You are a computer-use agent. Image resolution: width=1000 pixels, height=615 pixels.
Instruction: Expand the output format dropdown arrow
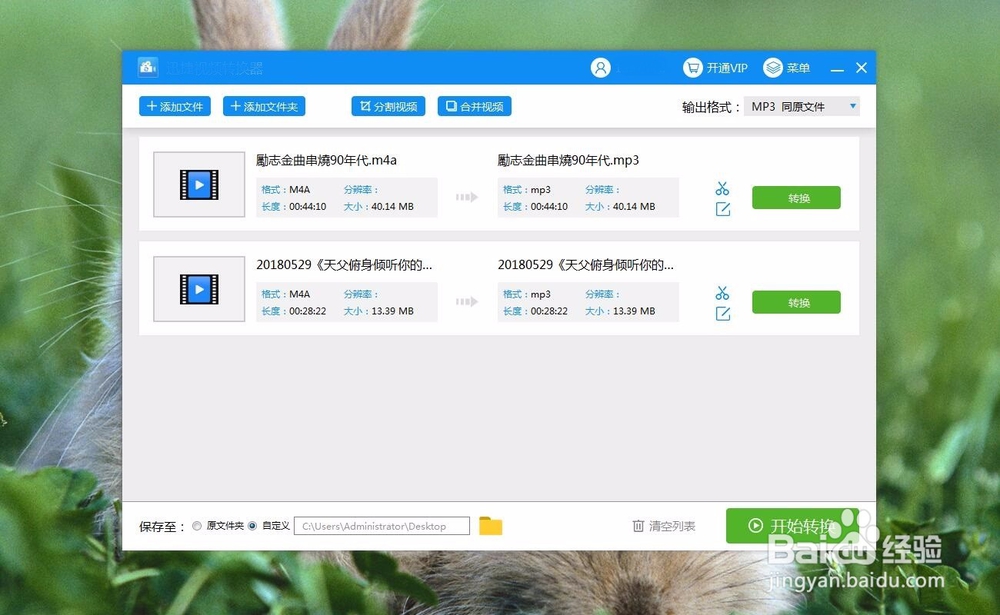tap(853, 105)
